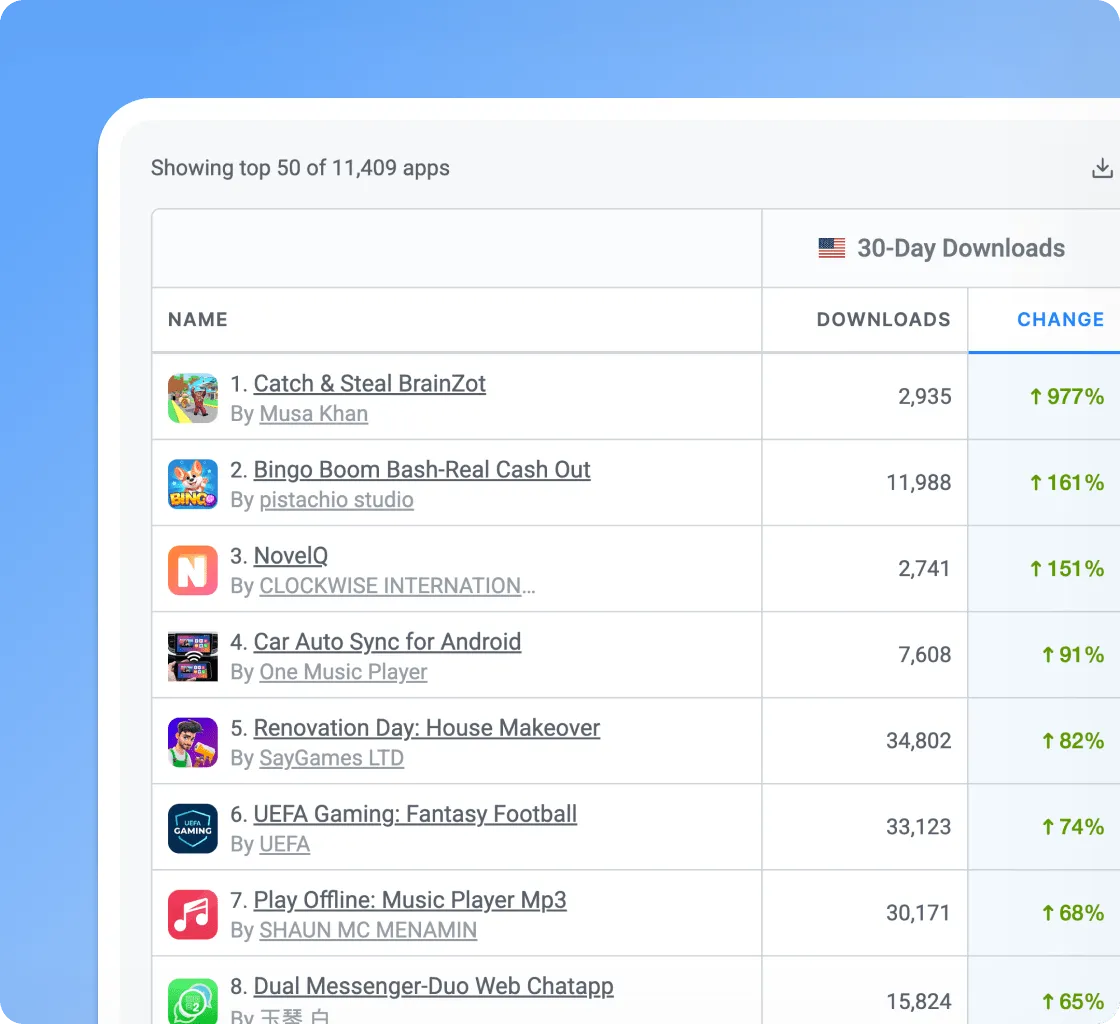Click the 91% change value
This screenshot has height=1024, width=1120.
click(x=1073, y=655)
